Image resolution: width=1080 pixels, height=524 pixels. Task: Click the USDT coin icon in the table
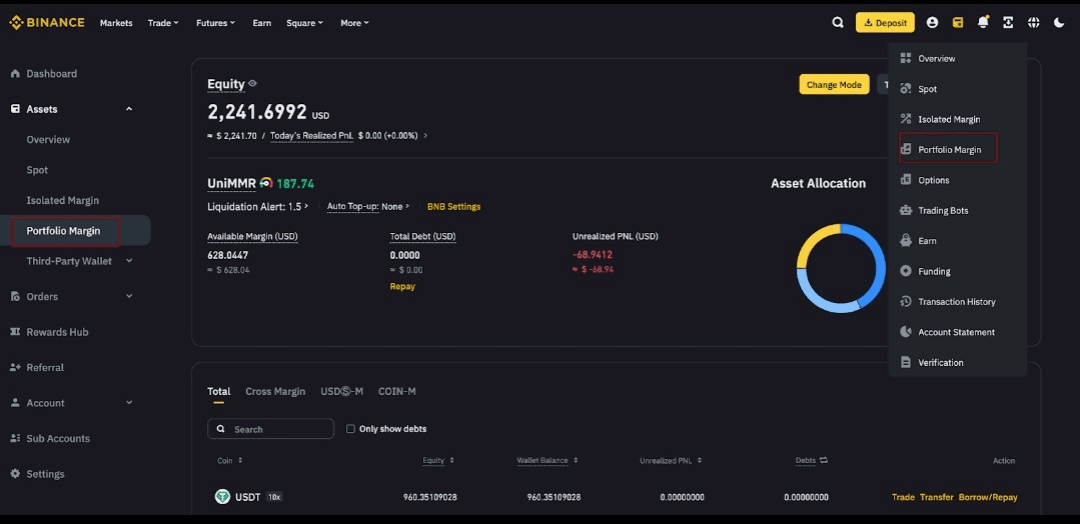pos(222,496)
